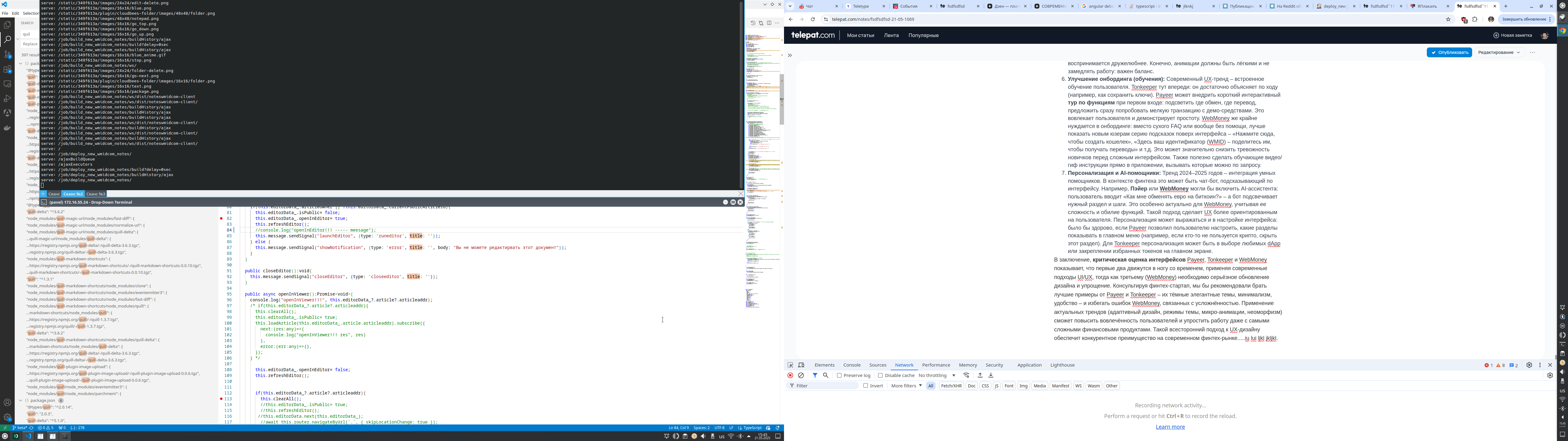Tick the Invert filter checkbox

(865, 386)
